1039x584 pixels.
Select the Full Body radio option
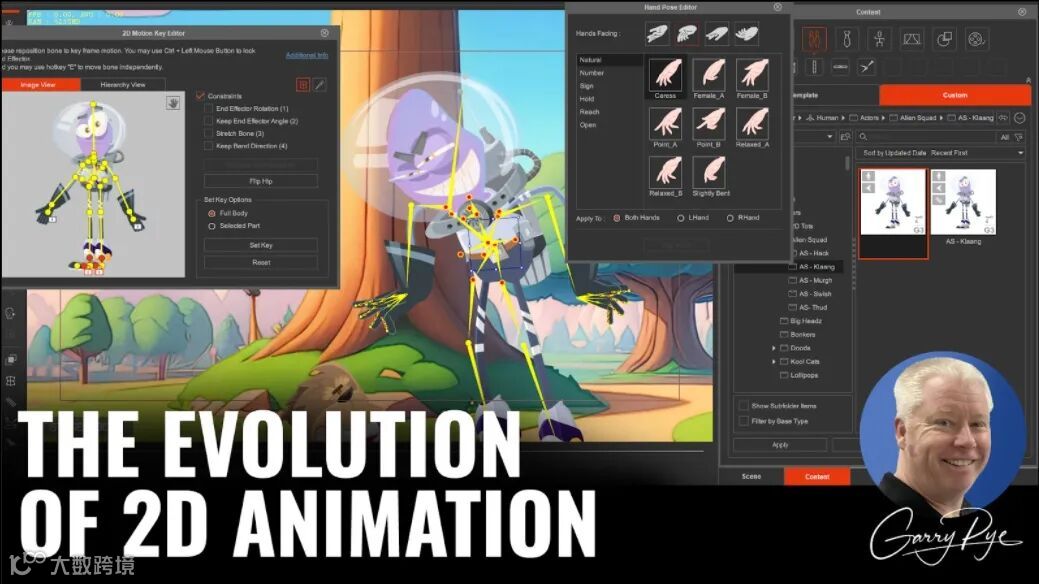pos(212,213)
